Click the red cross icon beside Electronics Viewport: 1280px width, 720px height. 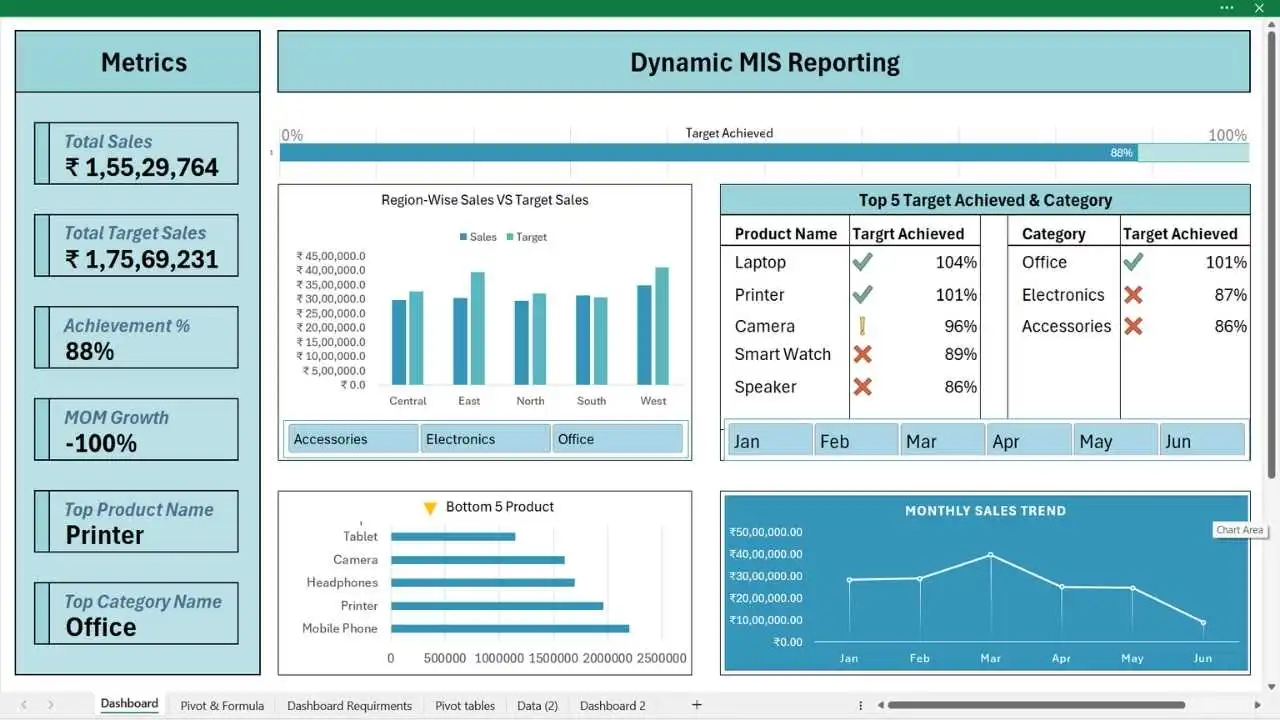point(1133,294)
